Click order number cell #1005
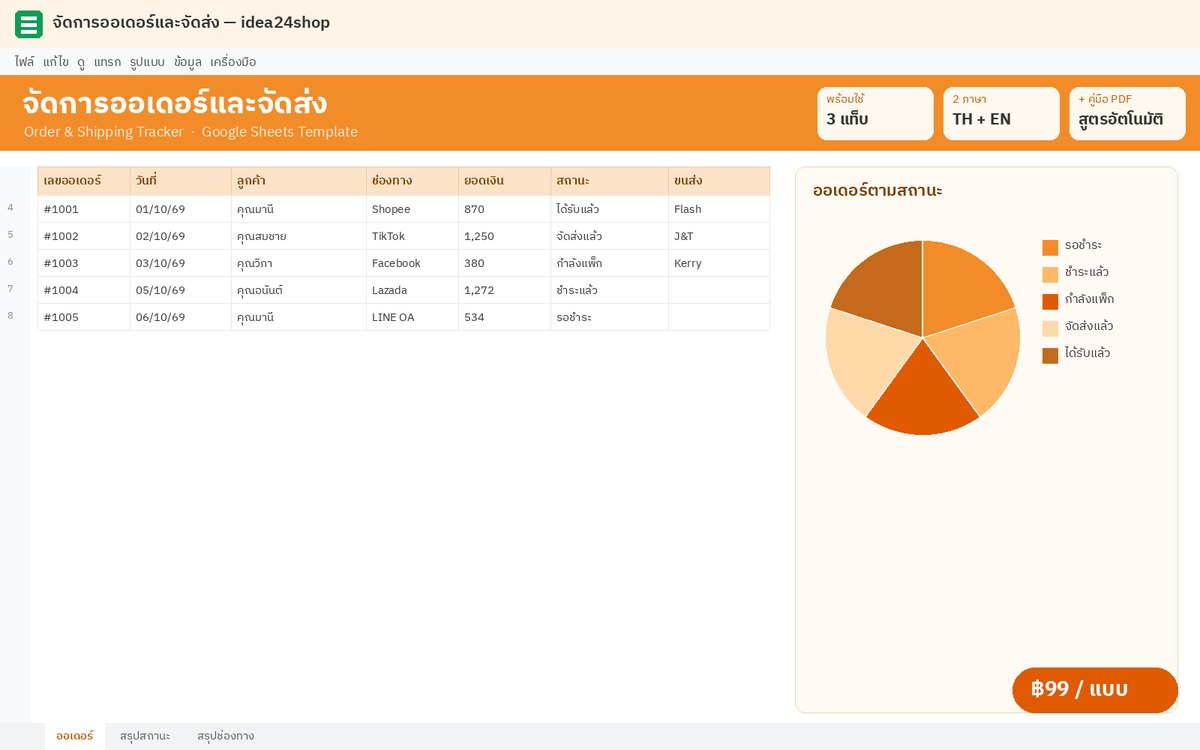 [x=84, y=317]
